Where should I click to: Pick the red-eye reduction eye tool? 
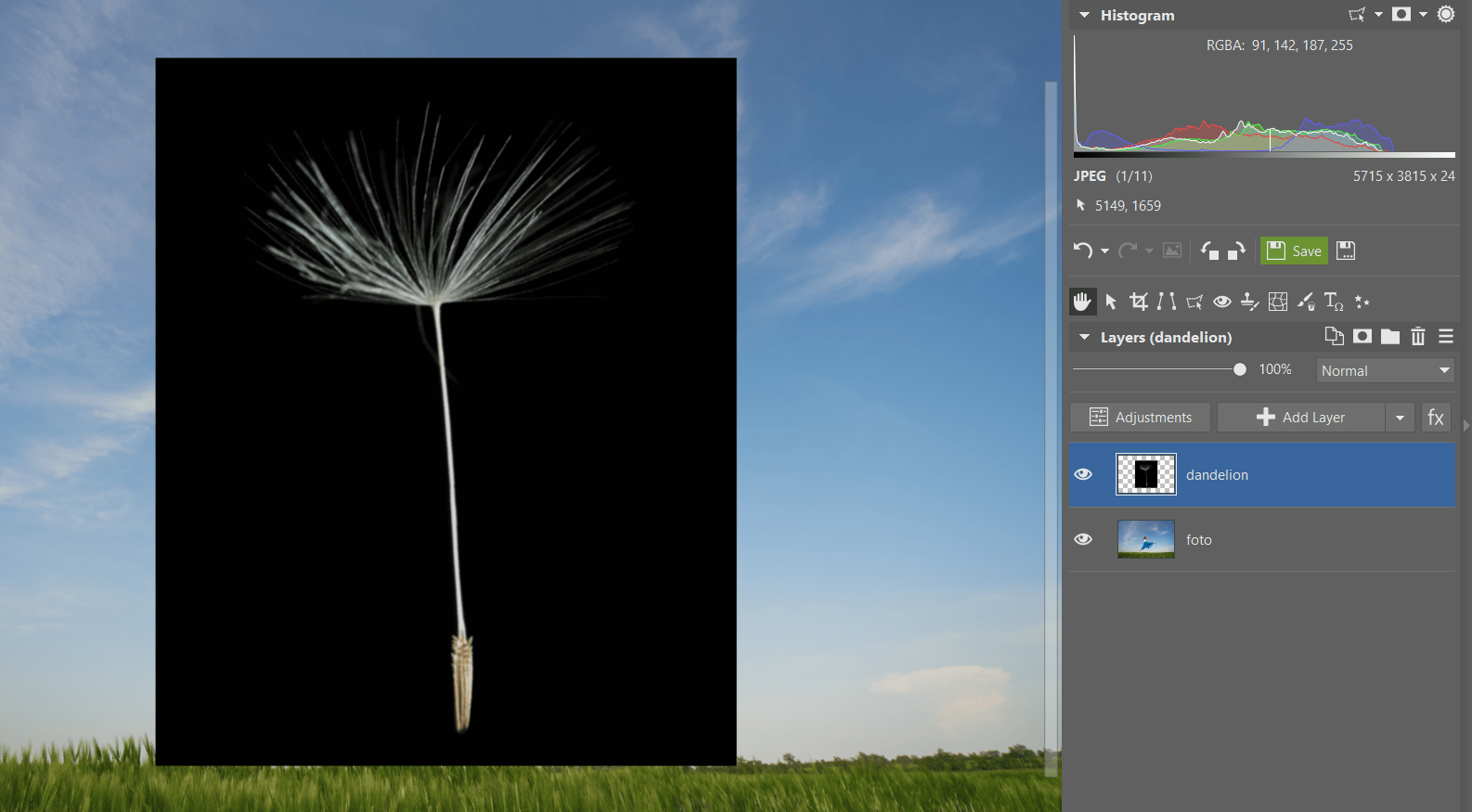(x=1222, y=302)
